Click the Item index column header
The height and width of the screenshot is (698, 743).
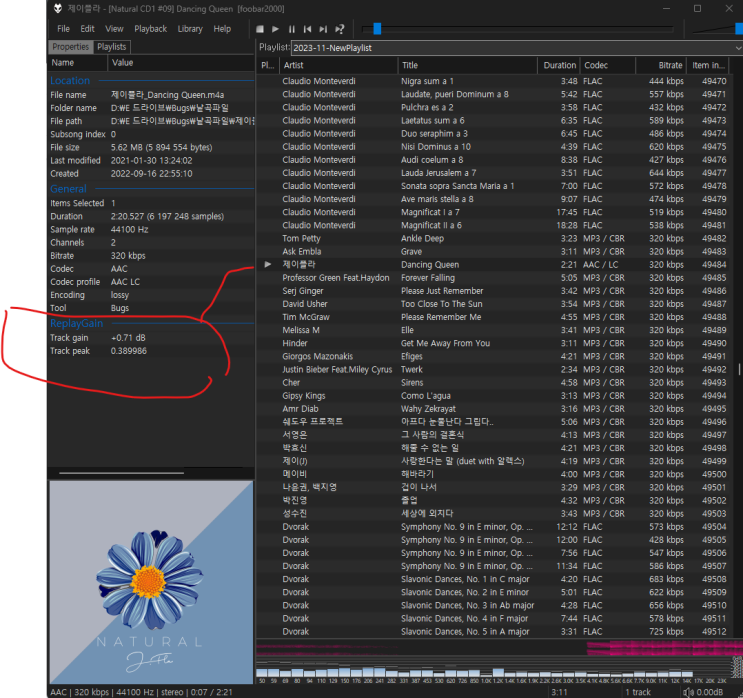click(708, 65)
